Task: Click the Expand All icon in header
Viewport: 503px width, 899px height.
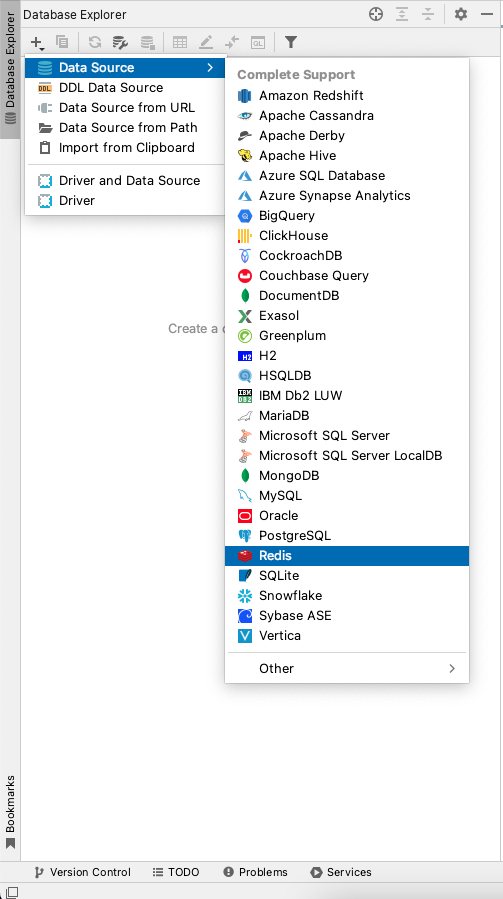Action: coord(402,14)
